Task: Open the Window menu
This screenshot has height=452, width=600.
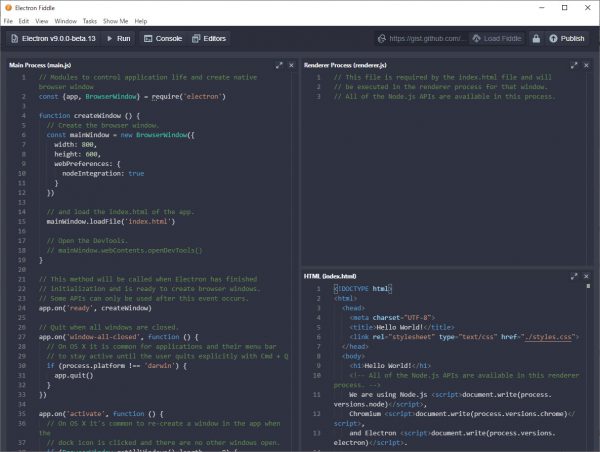Action: point(65,21)
